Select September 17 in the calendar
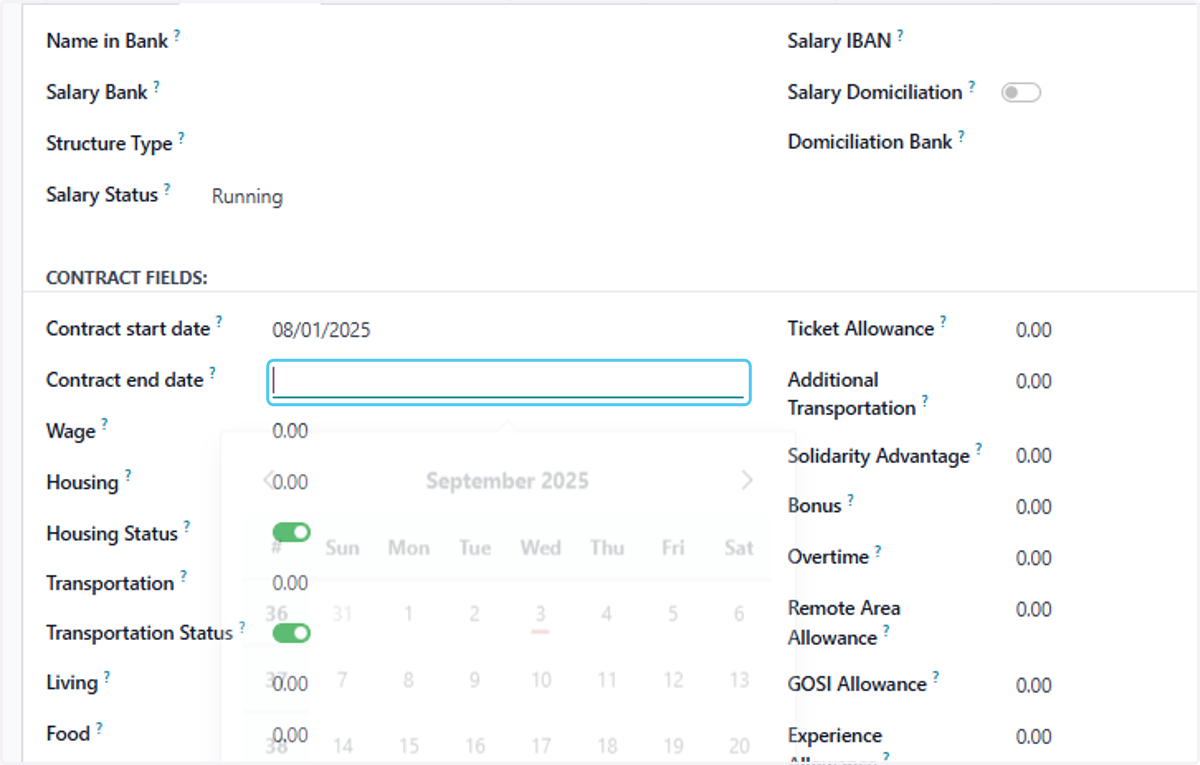This screenshot has width=1200, height=765. point(540,746)
